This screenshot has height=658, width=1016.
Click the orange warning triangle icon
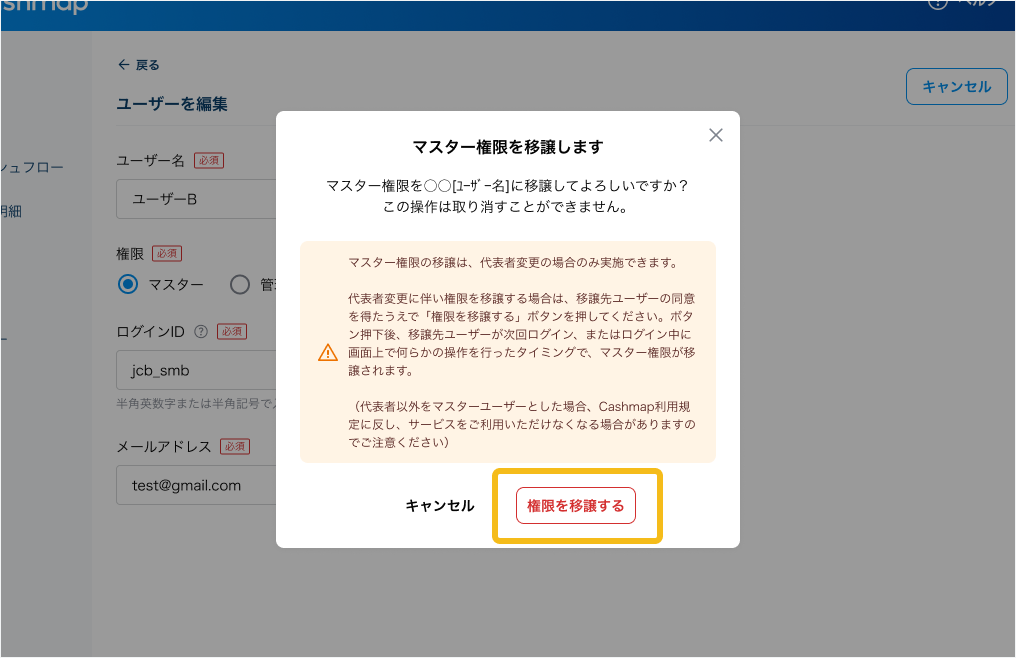[327, 352]
